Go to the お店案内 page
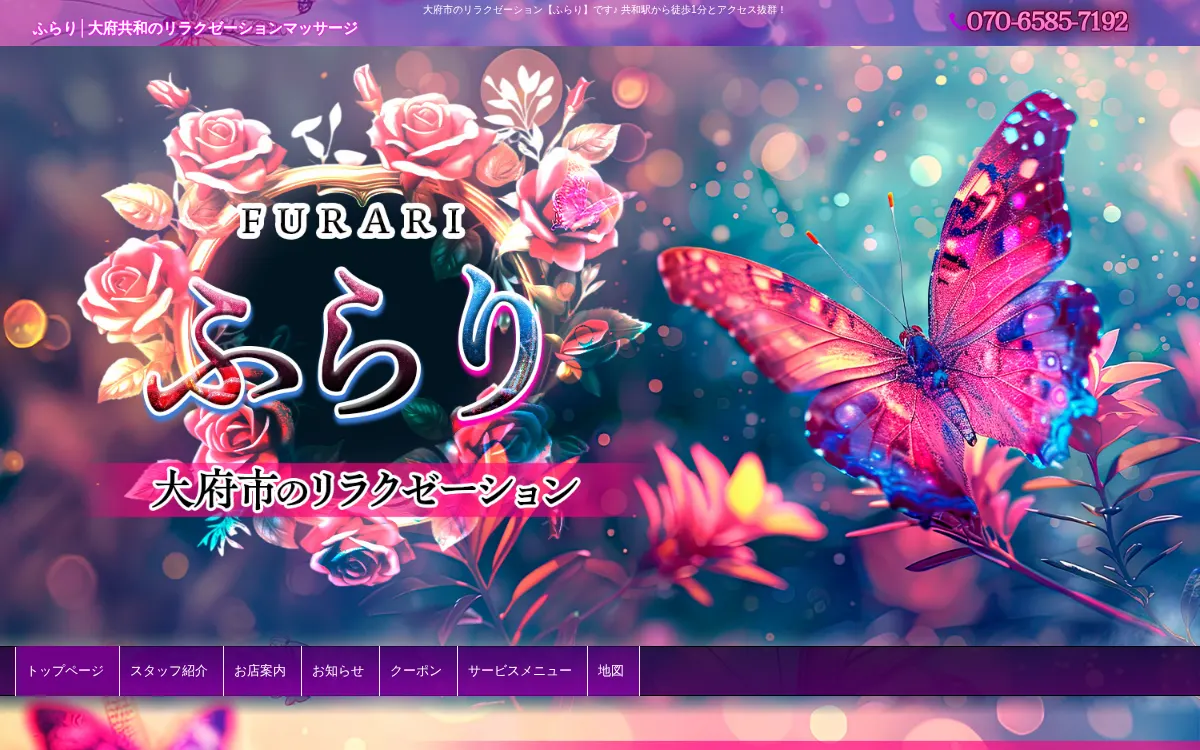Viewport: 1200px width, 750px height. (x=262, y=671)
